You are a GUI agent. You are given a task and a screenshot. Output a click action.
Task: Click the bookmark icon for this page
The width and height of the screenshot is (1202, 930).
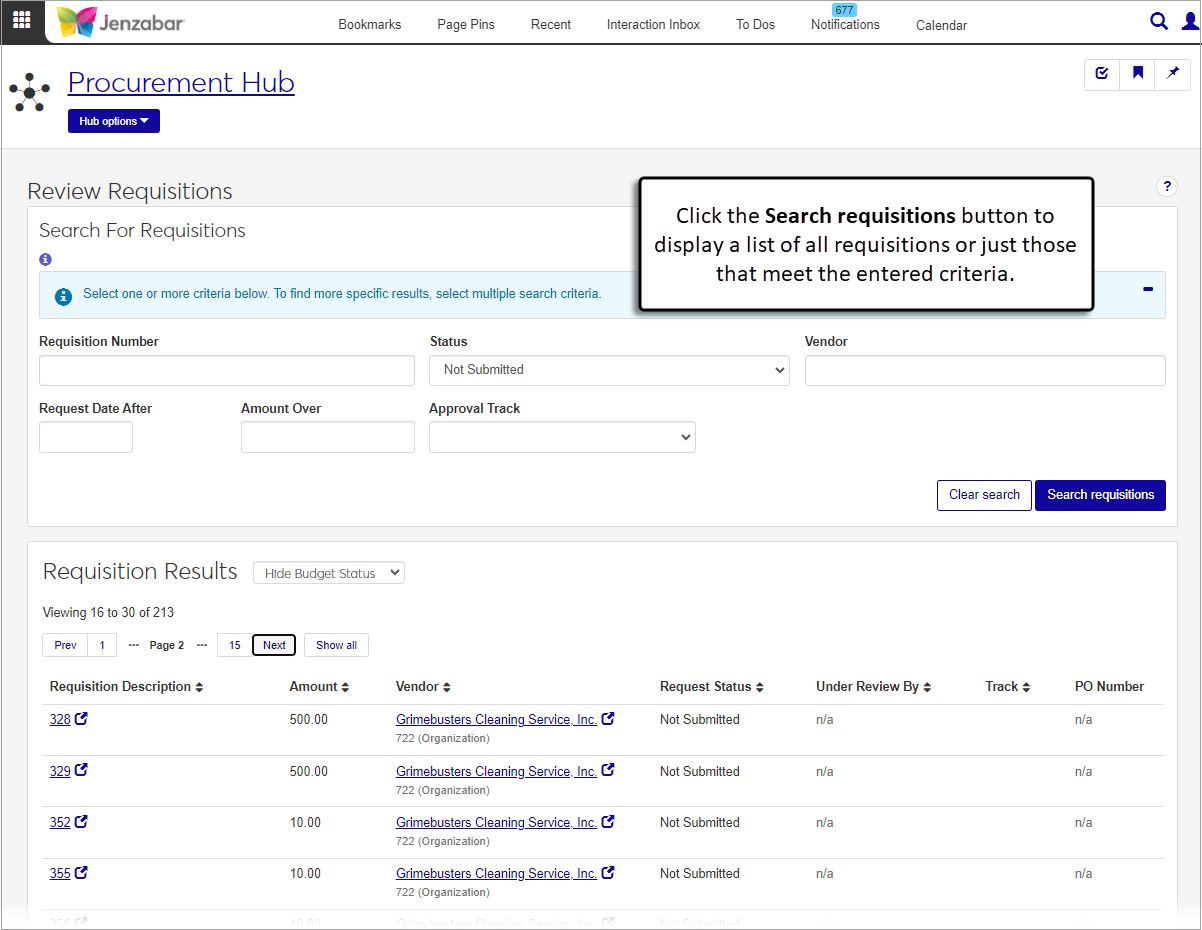1138,73
